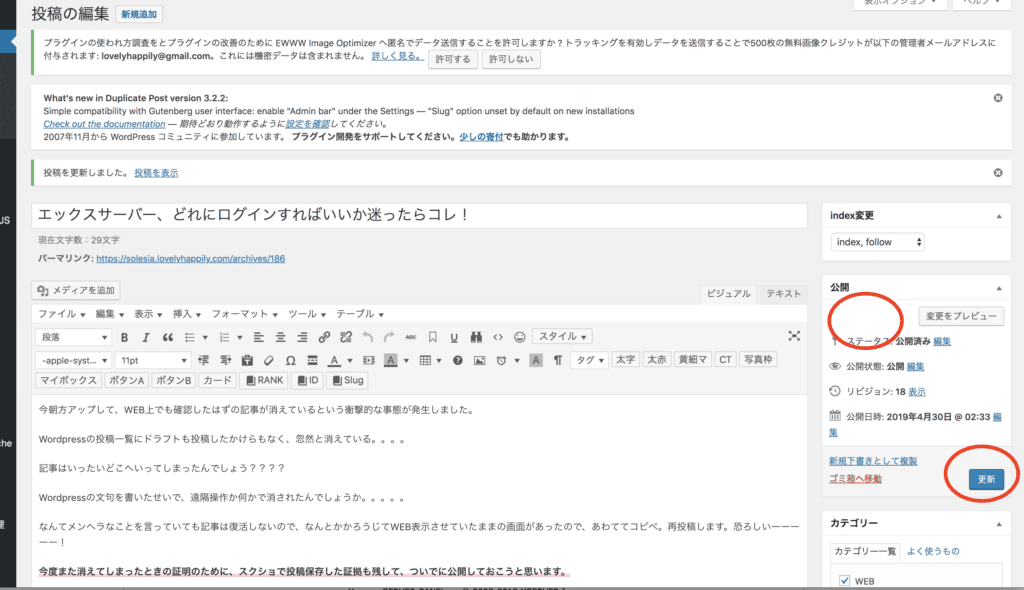Viewport: 1024px width, 590px height.
Task: Apply strikethrough (ABC) formatting
Action: (x=411, y=337)
